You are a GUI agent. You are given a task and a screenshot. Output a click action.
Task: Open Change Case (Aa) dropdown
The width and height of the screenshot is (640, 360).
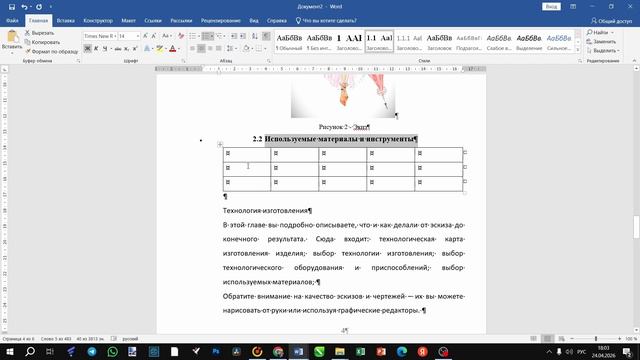tap(167, 36)
